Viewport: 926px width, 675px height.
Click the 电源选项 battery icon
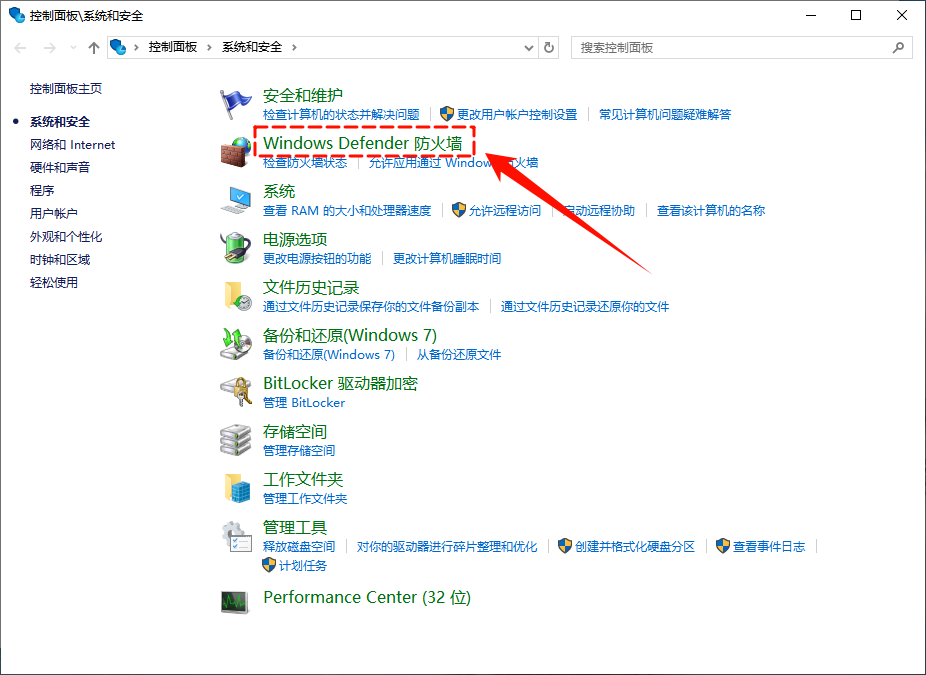click(236, 248)
